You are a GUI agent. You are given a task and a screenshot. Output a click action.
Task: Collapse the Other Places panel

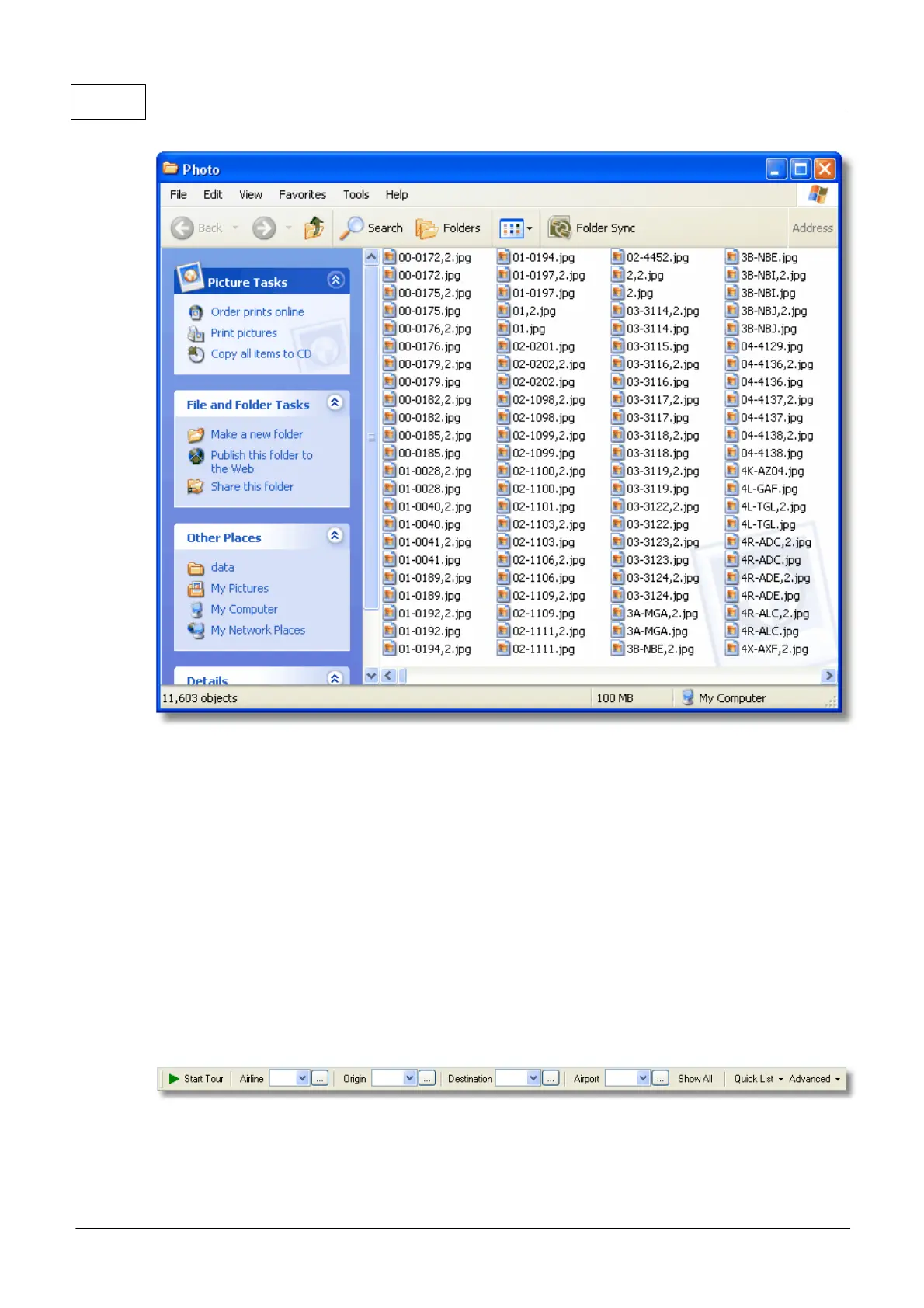pyautogui.click(x=335, y=535)
